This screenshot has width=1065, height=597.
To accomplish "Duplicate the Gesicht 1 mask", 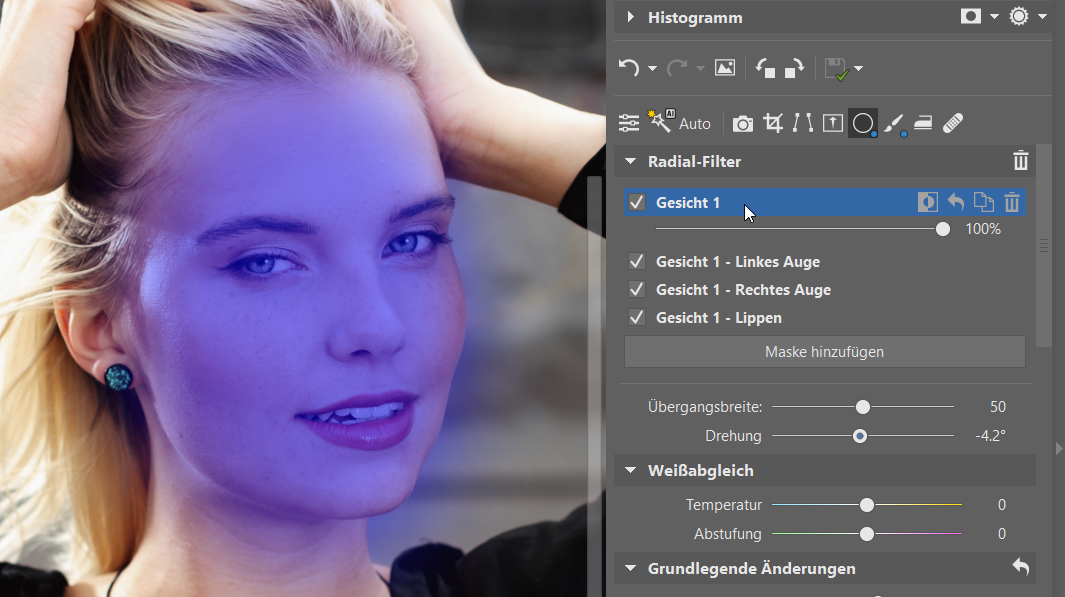I will tap(984, 203).
